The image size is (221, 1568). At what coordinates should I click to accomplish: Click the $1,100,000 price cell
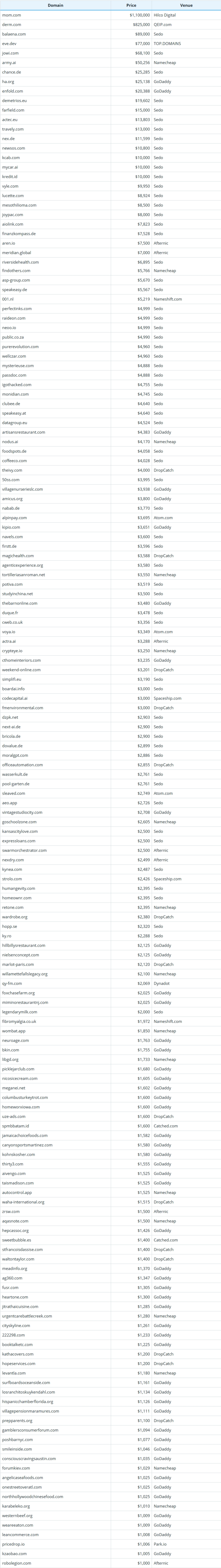(139, 15)
